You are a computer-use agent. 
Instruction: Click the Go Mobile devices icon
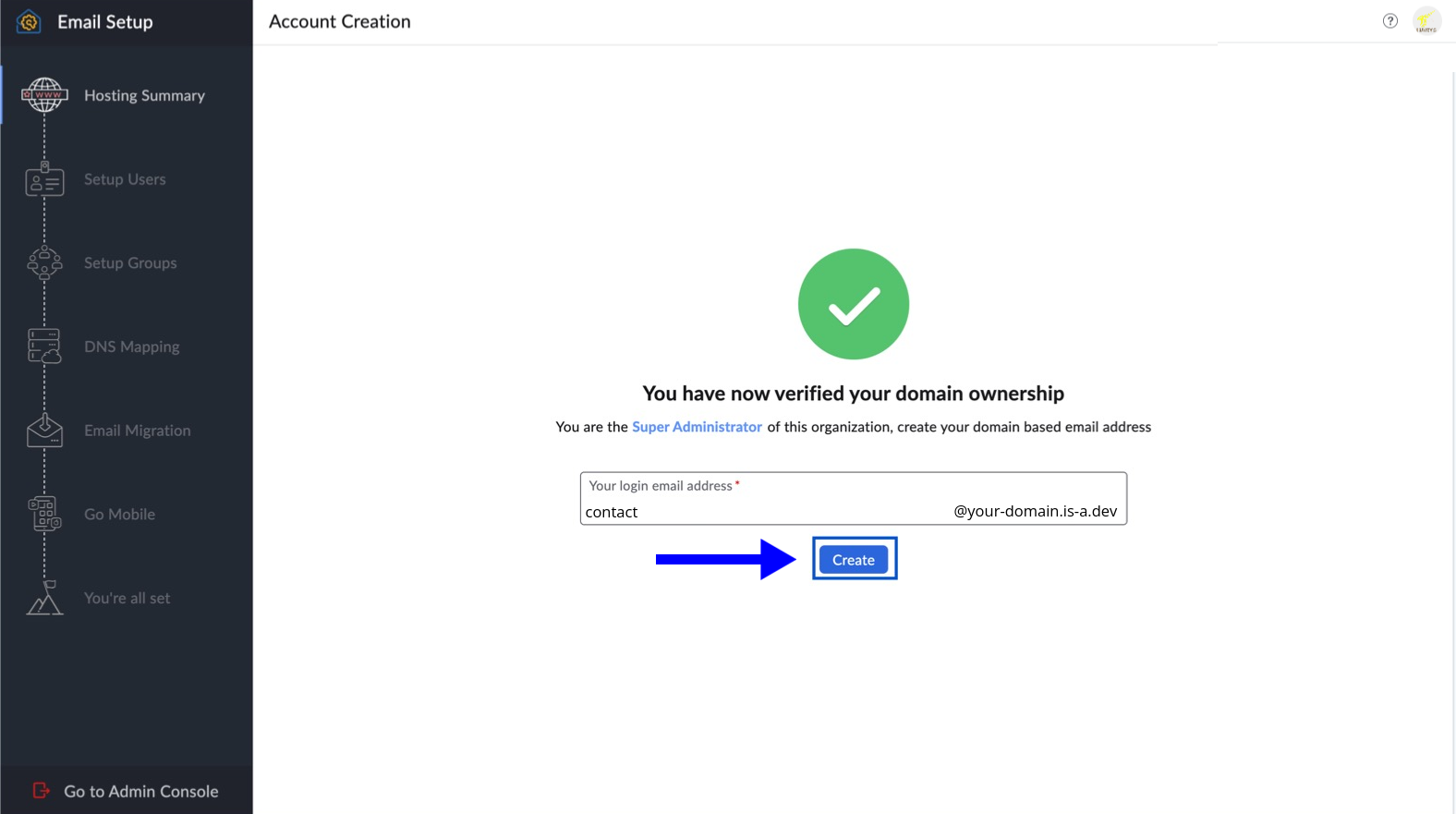[x=44, y=514]
